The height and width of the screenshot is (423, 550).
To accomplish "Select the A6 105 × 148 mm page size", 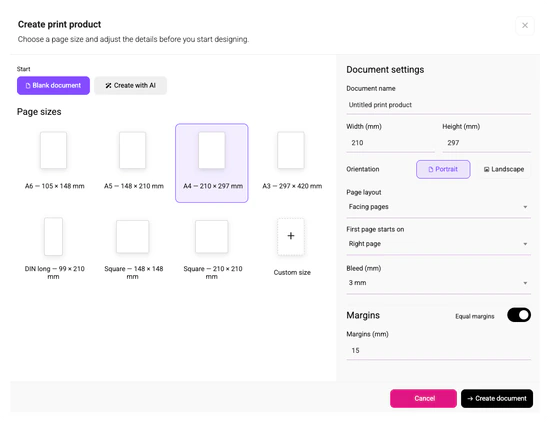I will 54,163.
